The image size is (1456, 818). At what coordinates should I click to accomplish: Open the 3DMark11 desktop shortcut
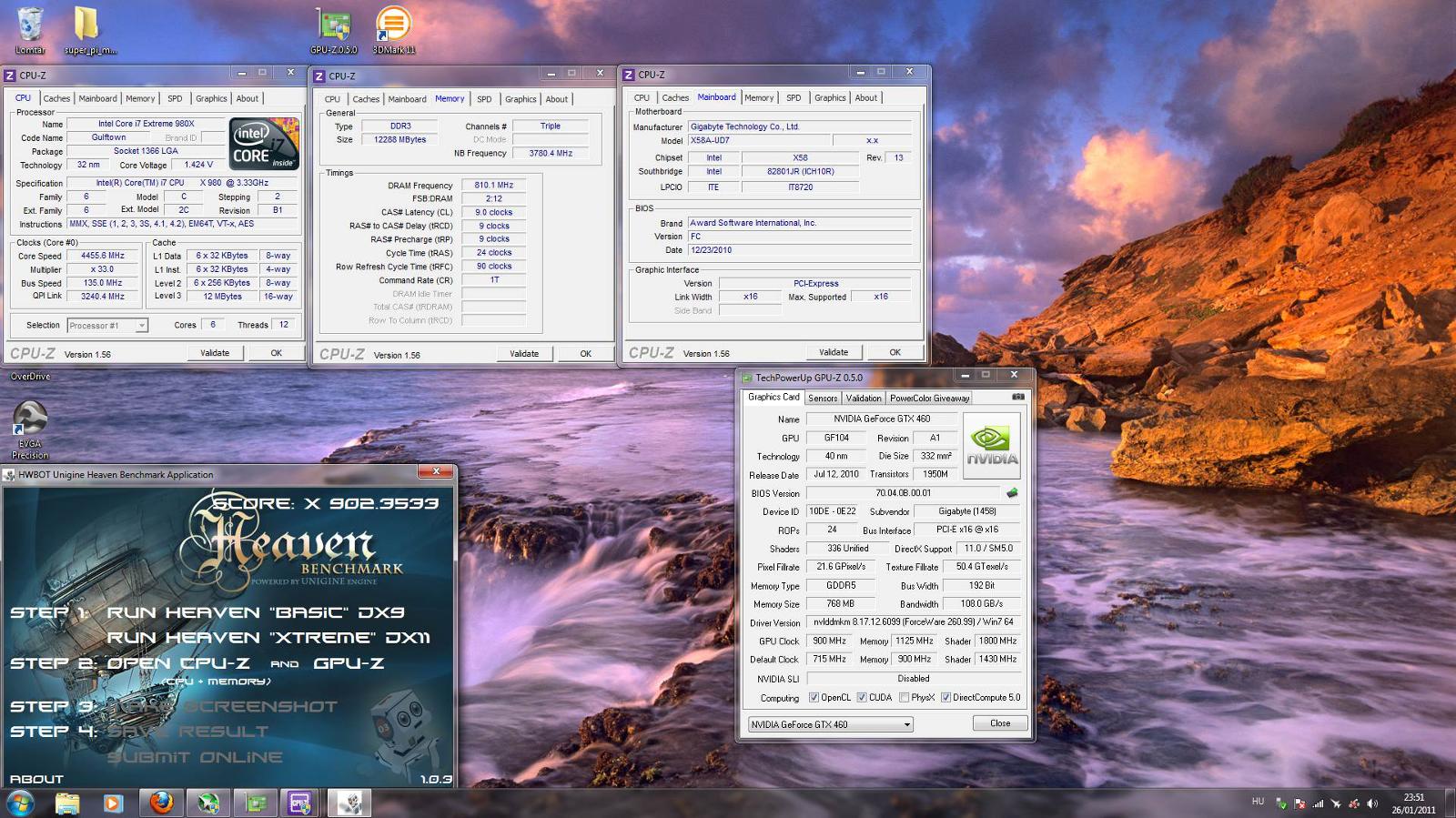coord(393,30)
